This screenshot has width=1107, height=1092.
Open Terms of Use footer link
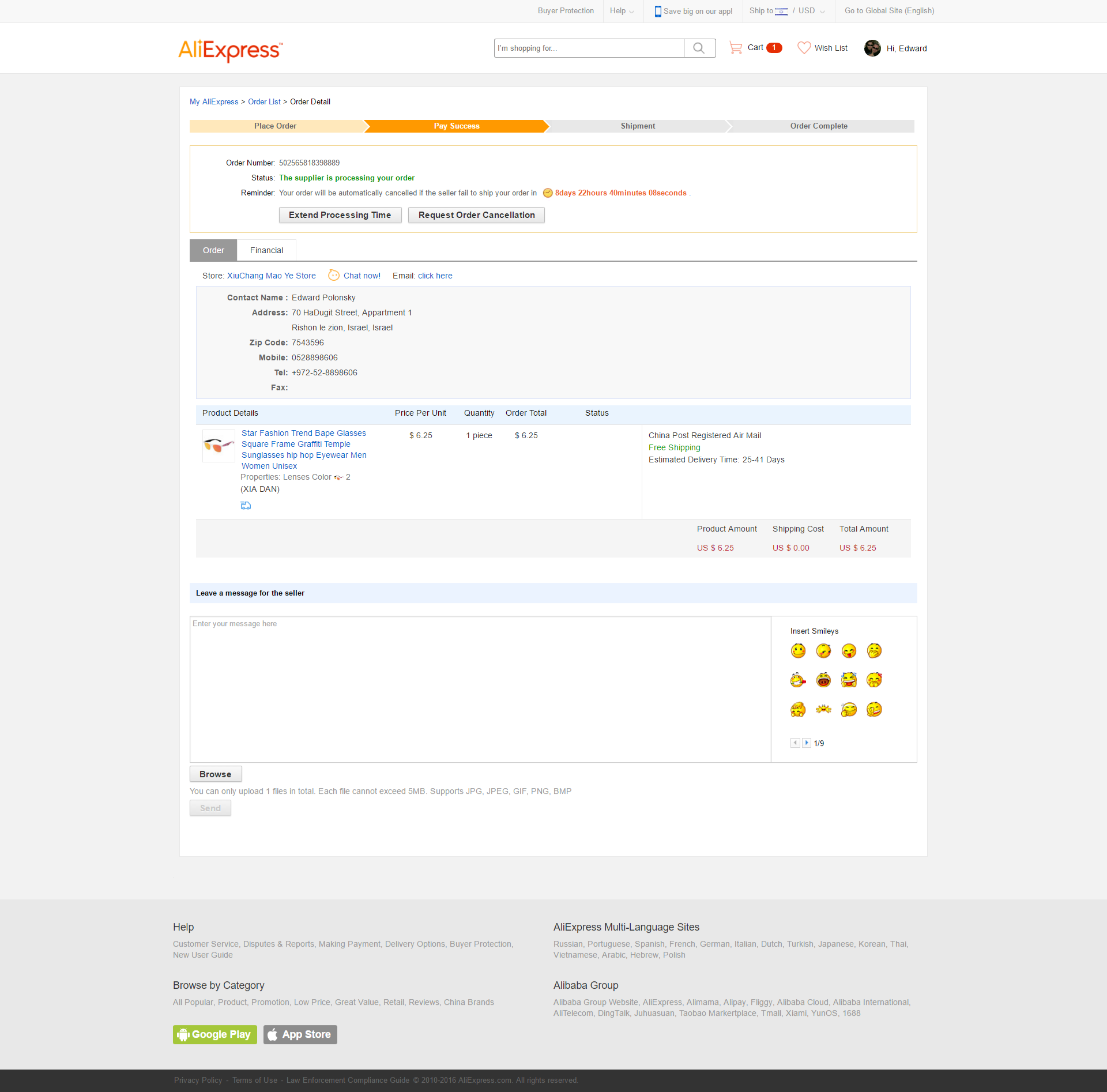[x=255, y=1080]
